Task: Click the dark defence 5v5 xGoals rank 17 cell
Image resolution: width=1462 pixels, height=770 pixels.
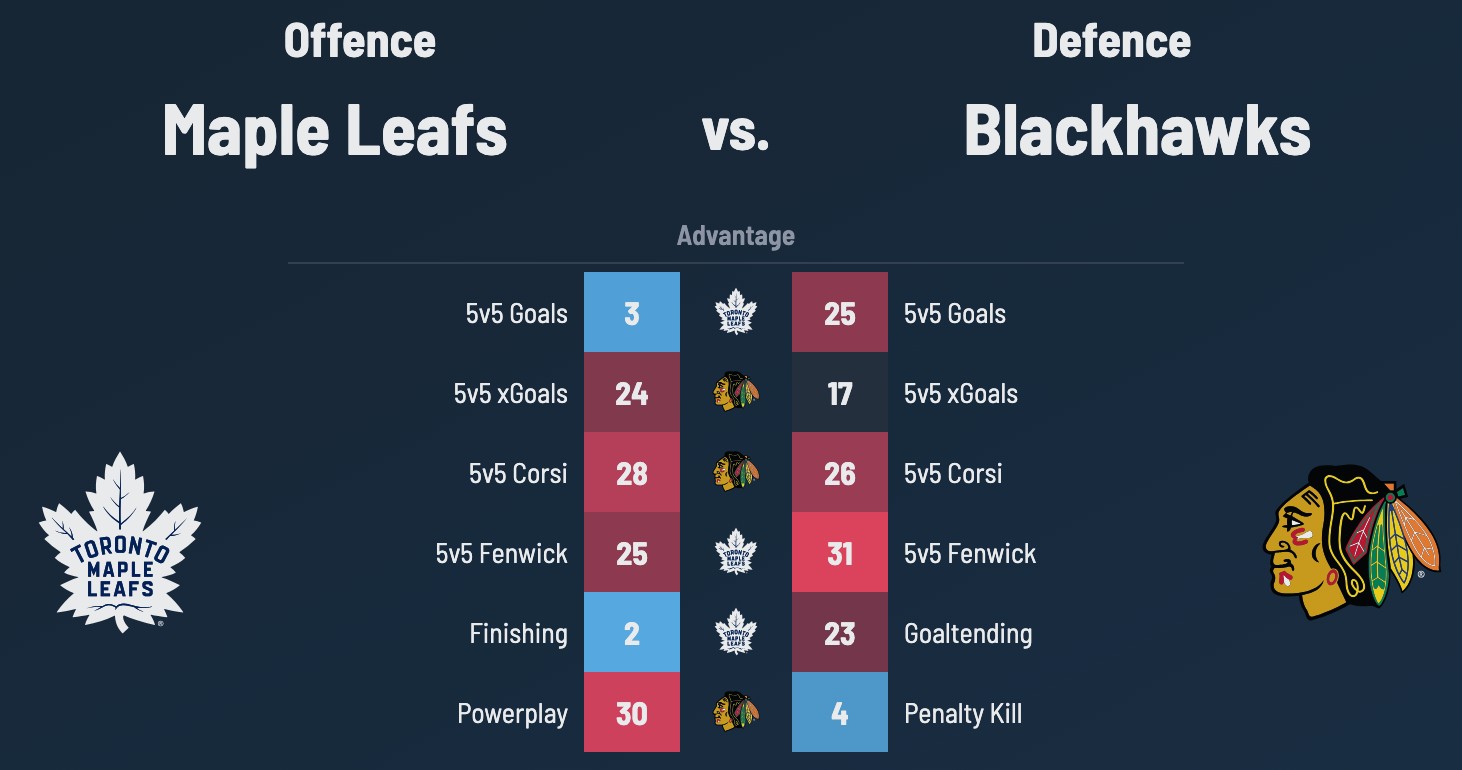Action: click(x=840, y=392)
